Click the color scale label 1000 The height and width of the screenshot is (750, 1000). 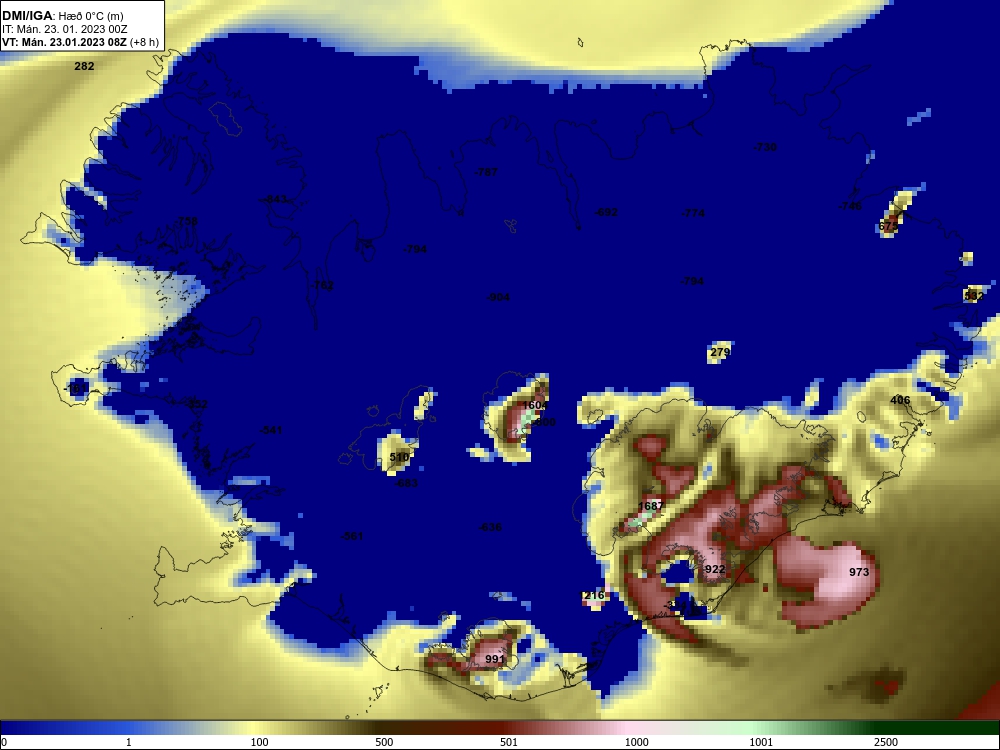[636, 742]
